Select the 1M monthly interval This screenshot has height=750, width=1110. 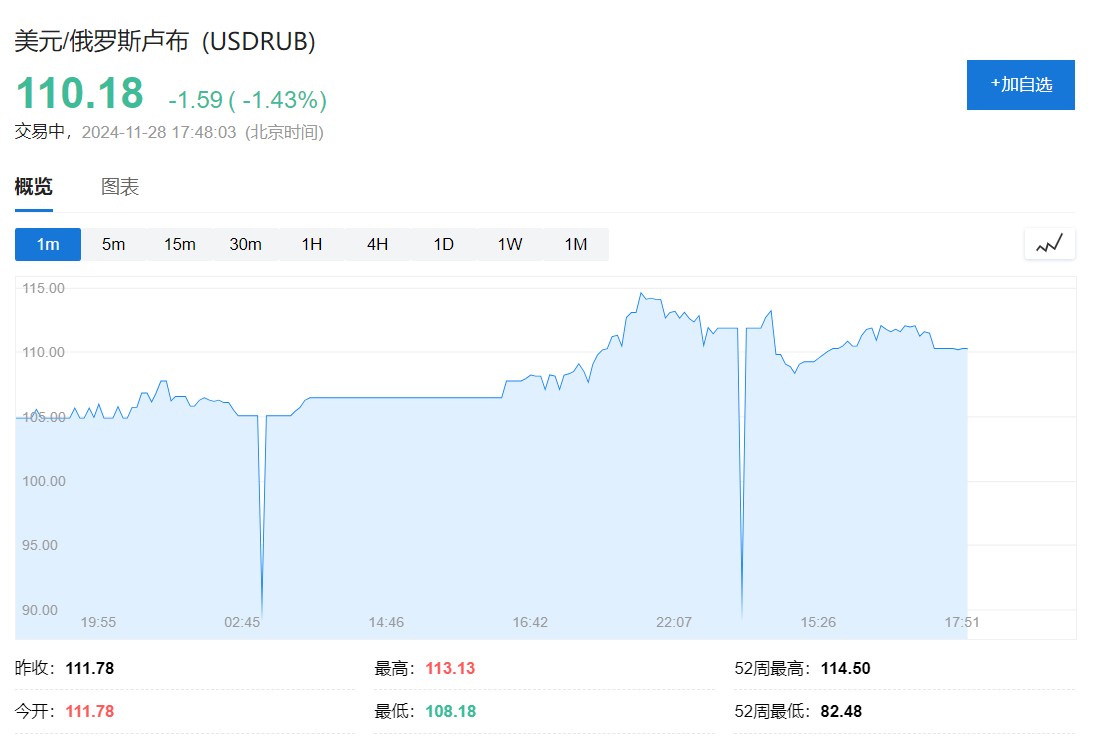click(575, 244)
